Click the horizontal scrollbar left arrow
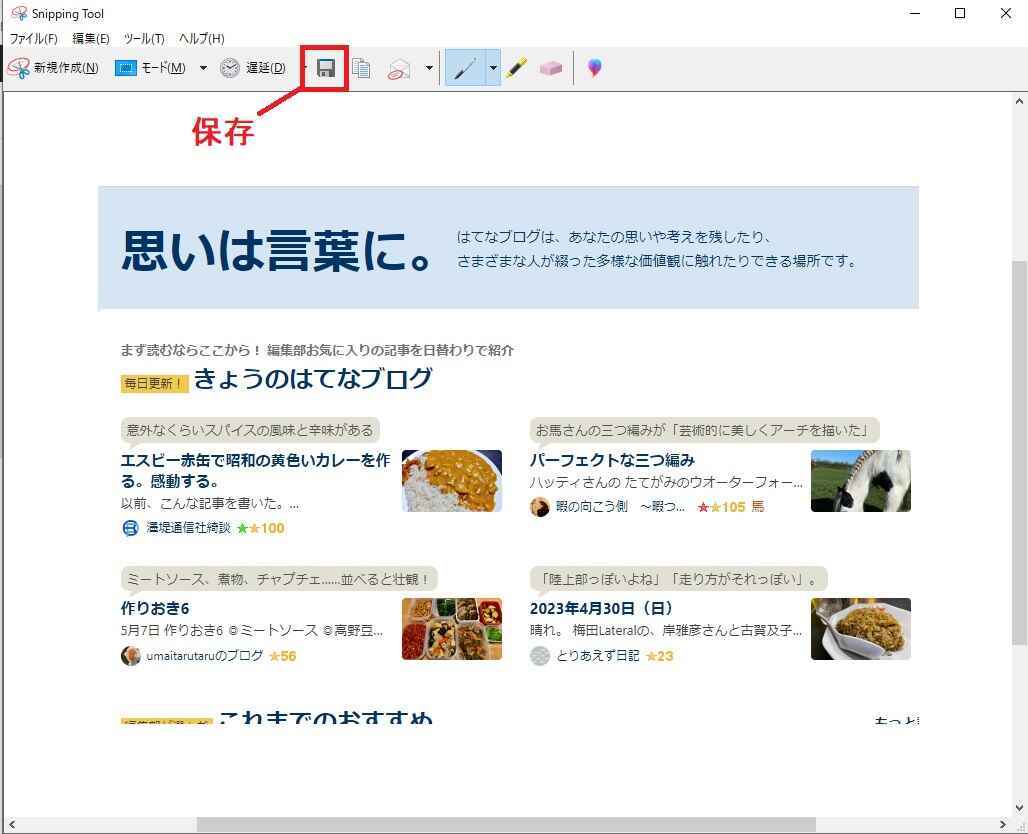This screenshot has width=1028, height=834. click(x=11, y=824)
